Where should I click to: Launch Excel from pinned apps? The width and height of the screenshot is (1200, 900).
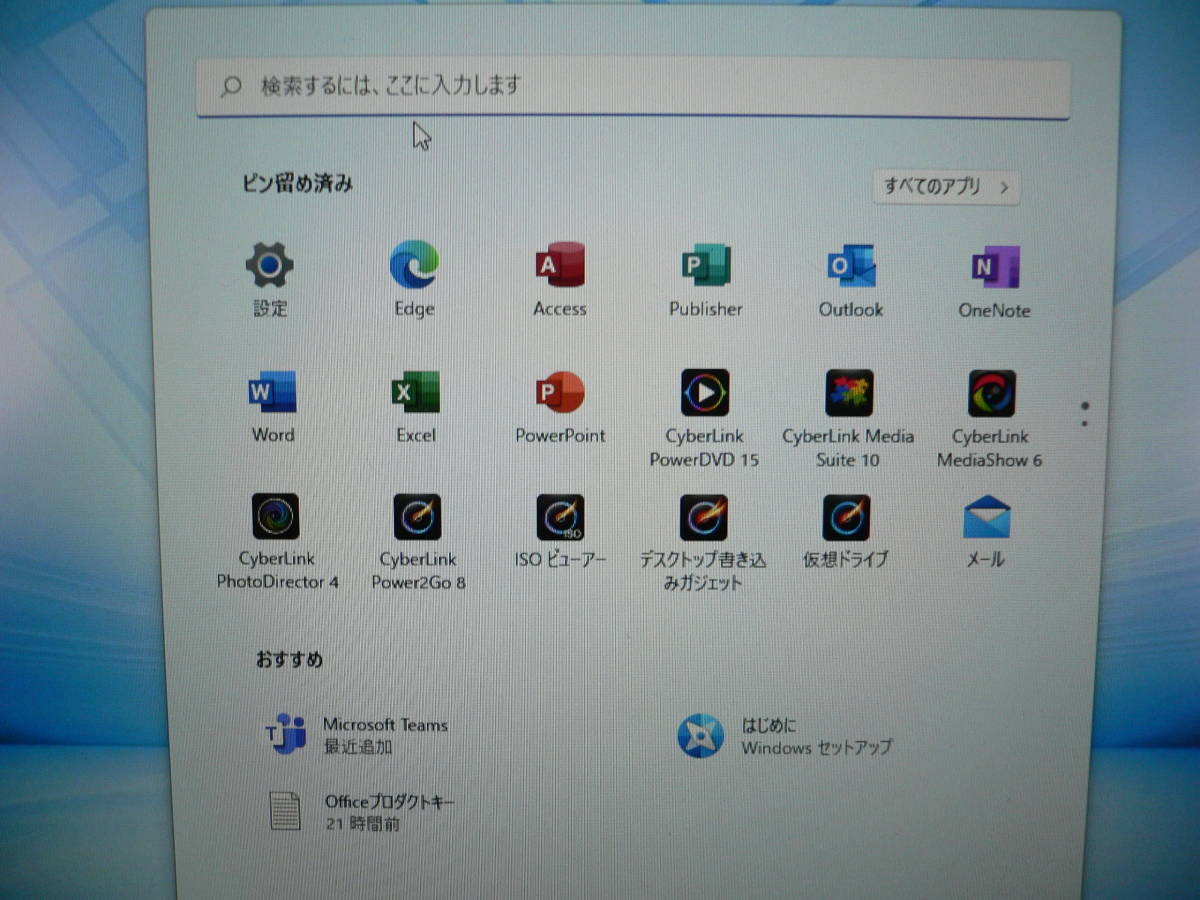416,406
